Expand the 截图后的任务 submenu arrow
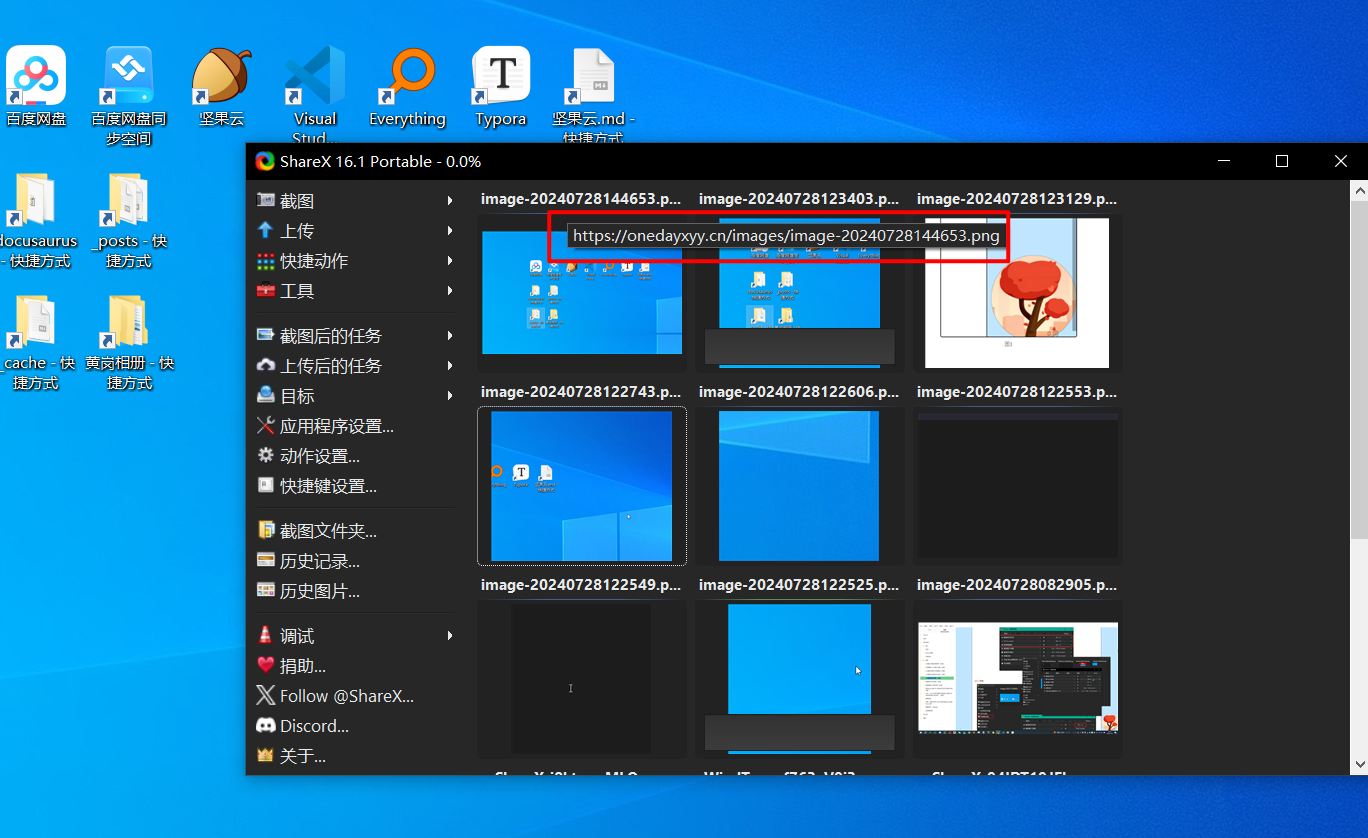 [451, 336]
